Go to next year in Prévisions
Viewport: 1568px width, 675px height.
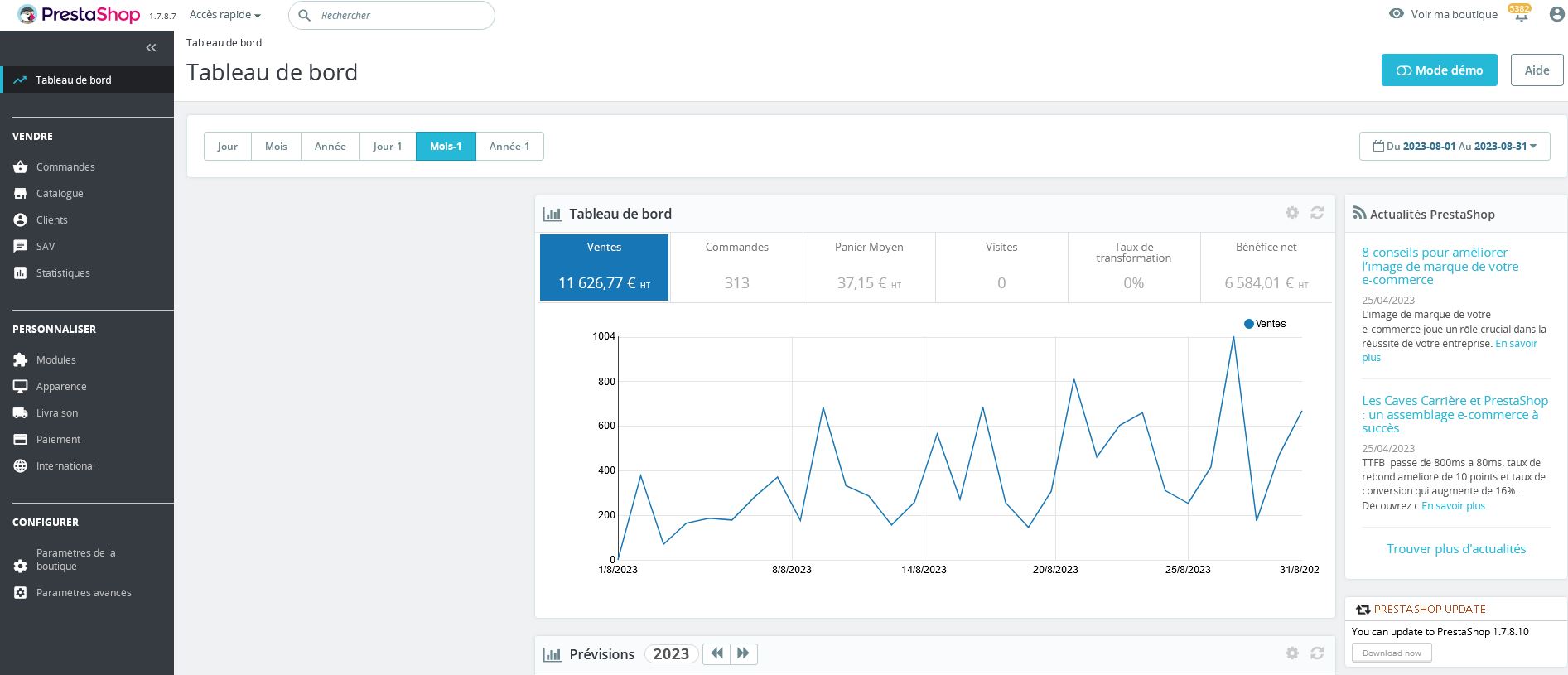point(744,653)
